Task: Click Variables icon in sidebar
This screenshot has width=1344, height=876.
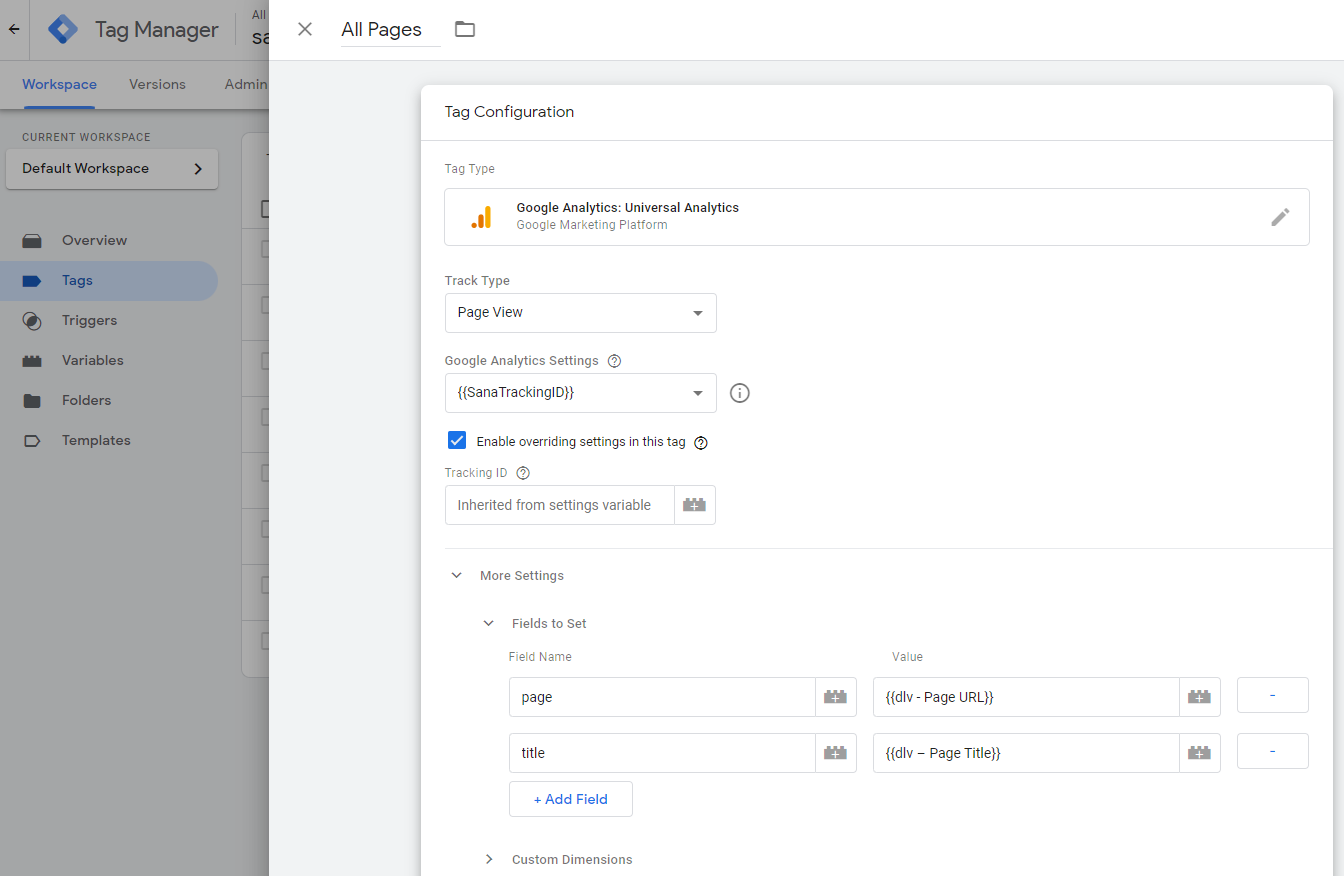Action: click(x=32, y=361)
